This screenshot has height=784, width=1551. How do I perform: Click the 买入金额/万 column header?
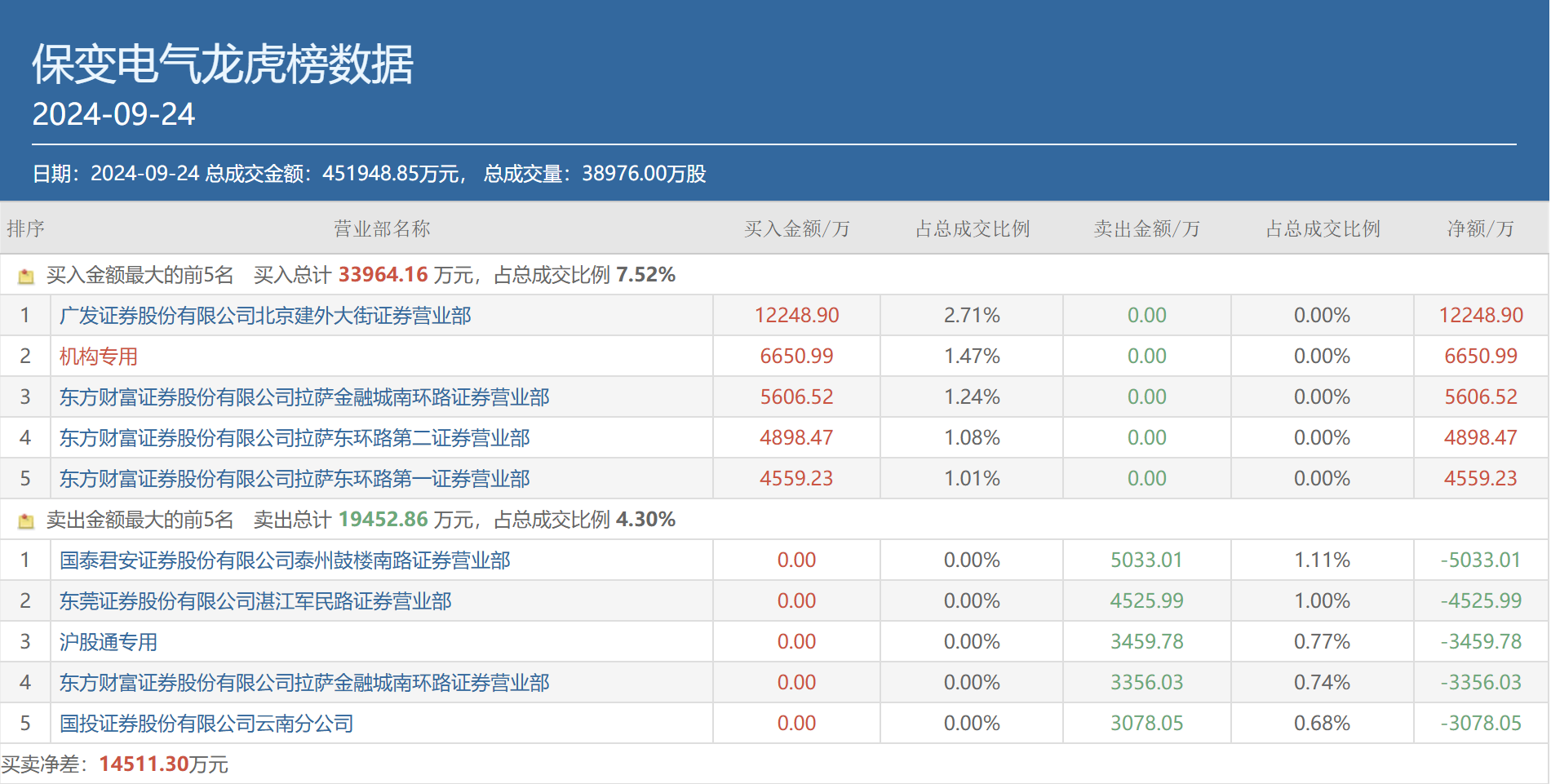(796, 228)
